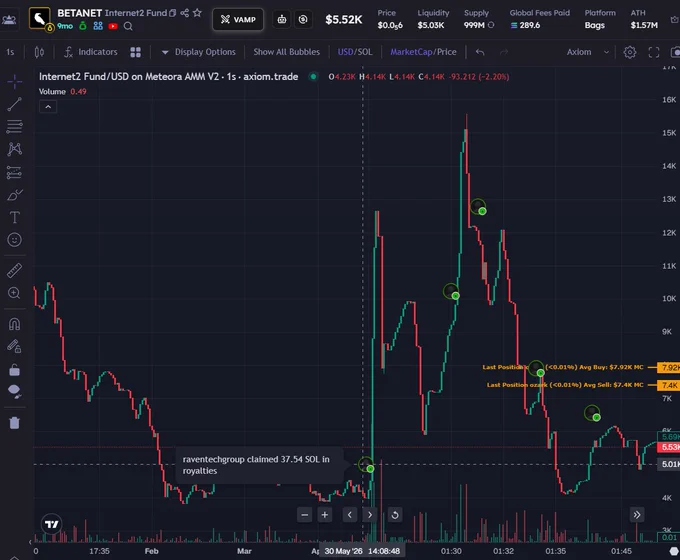Click the trade bubble near 13K
Screen dimensions: 680x560
point(478,207)
